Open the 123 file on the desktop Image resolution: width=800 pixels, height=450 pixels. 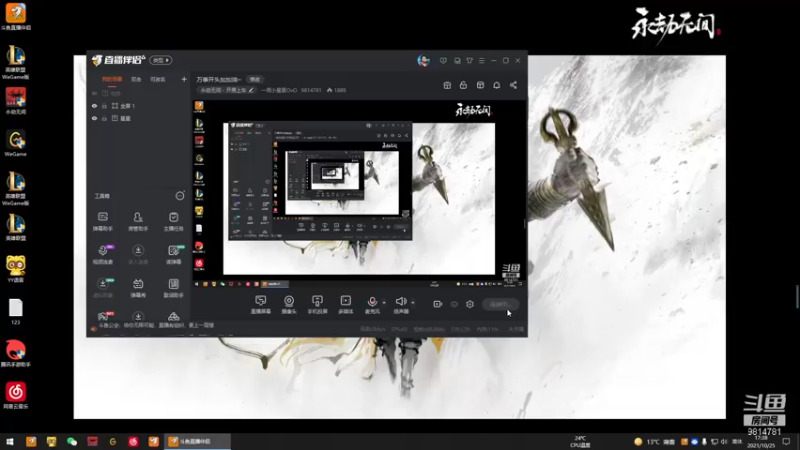pos(15,312)
